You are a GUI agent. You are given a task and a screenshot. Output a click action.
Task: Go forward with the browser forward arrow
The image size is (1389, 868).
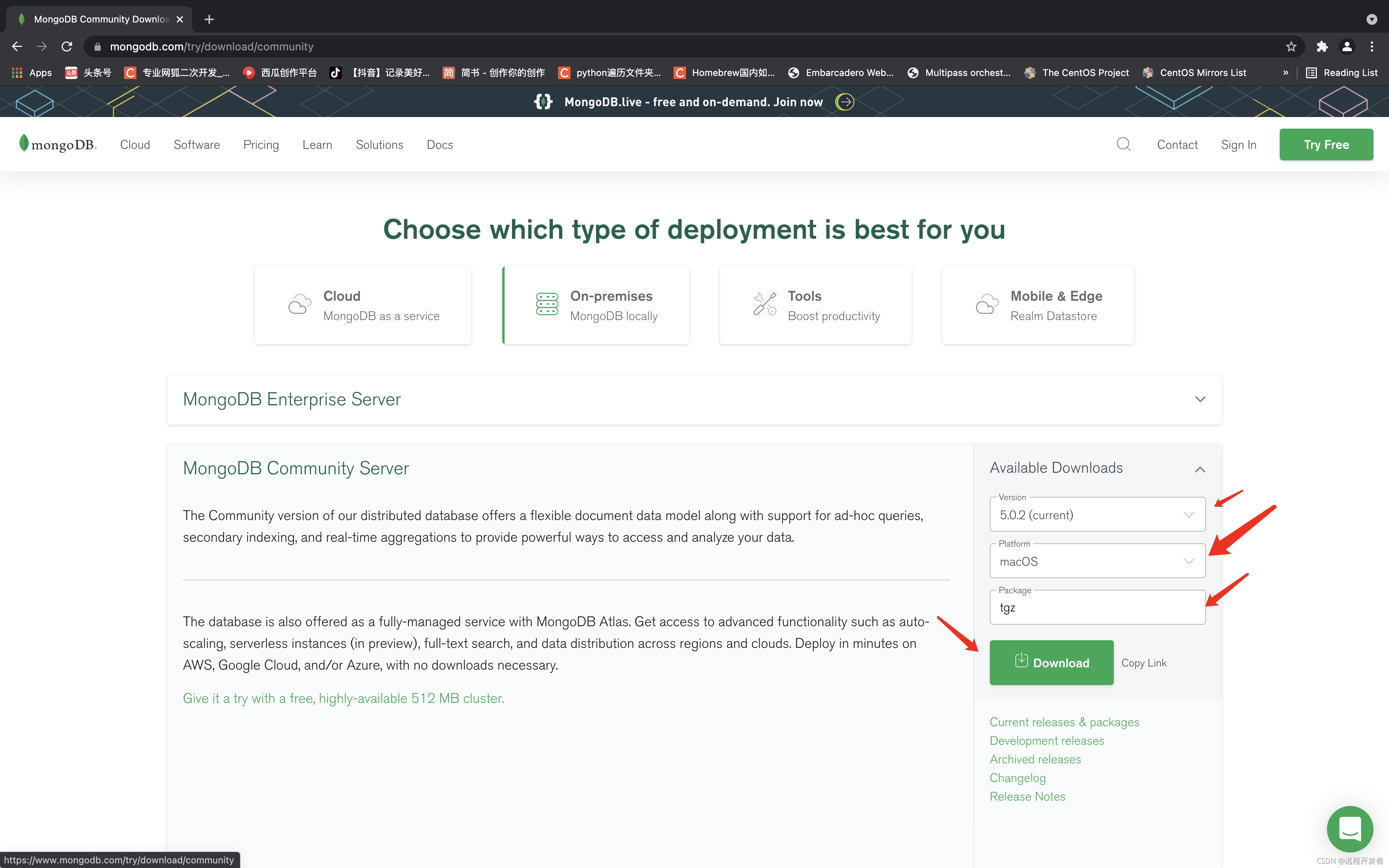(42, 46)
